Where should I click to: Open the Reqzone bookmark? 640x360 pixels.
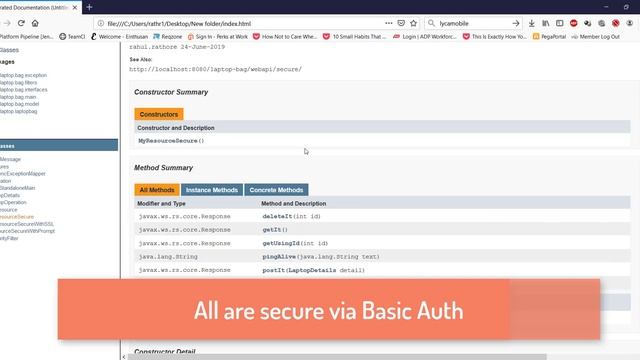click(167, 36)
